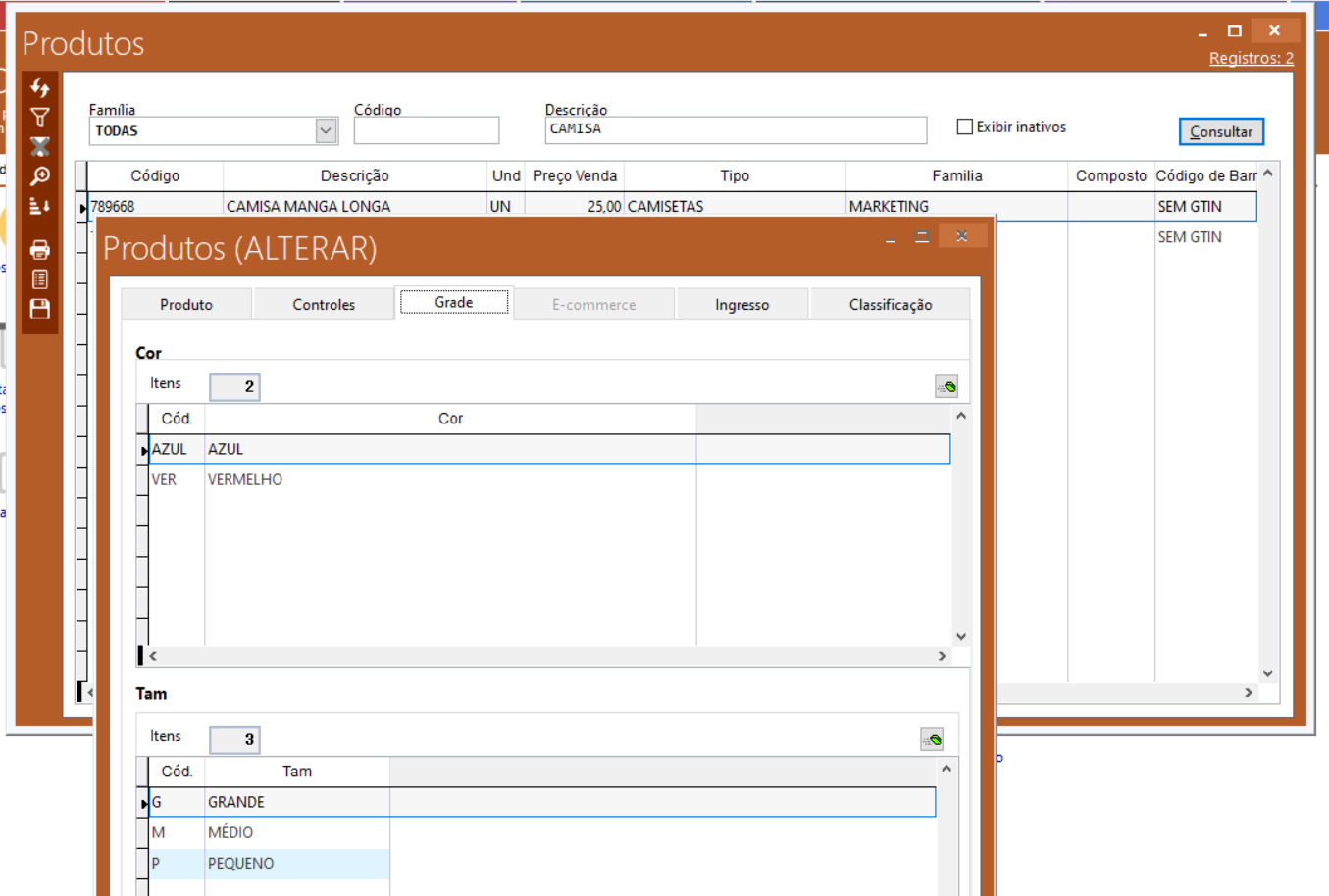Image resolution: width=1329 pixels, height=896 pixels.
Task: Click the edit icon in Cor section
Action: click(x=946, y=387)
